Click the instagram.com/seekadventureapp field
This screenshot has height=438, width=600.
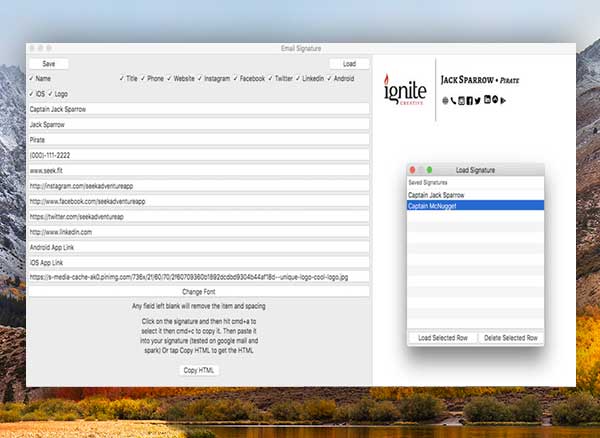[x=199, y=186]
